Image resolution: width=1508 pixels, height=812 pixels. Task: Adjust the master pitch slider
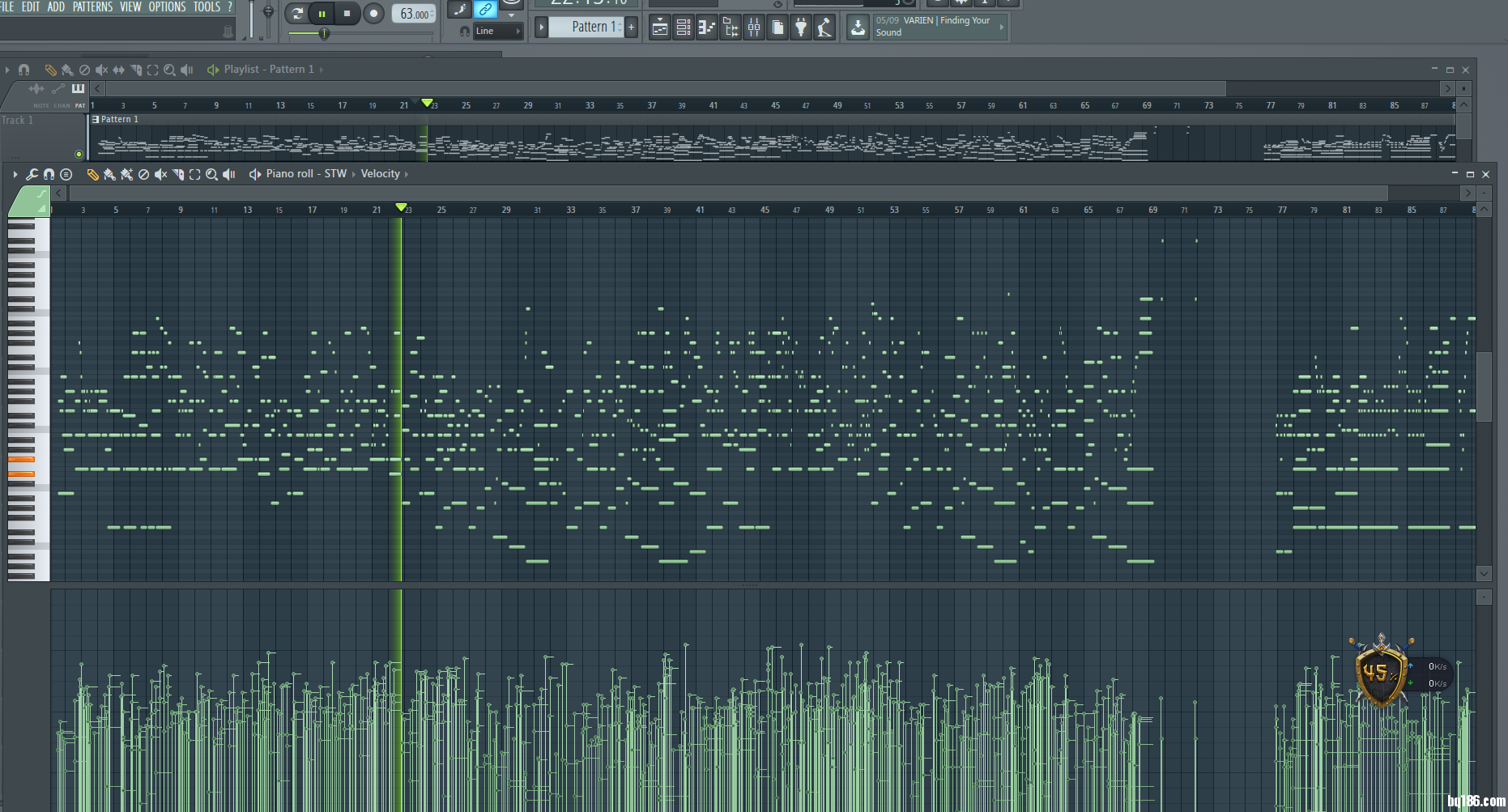click(x=268, y=13)
